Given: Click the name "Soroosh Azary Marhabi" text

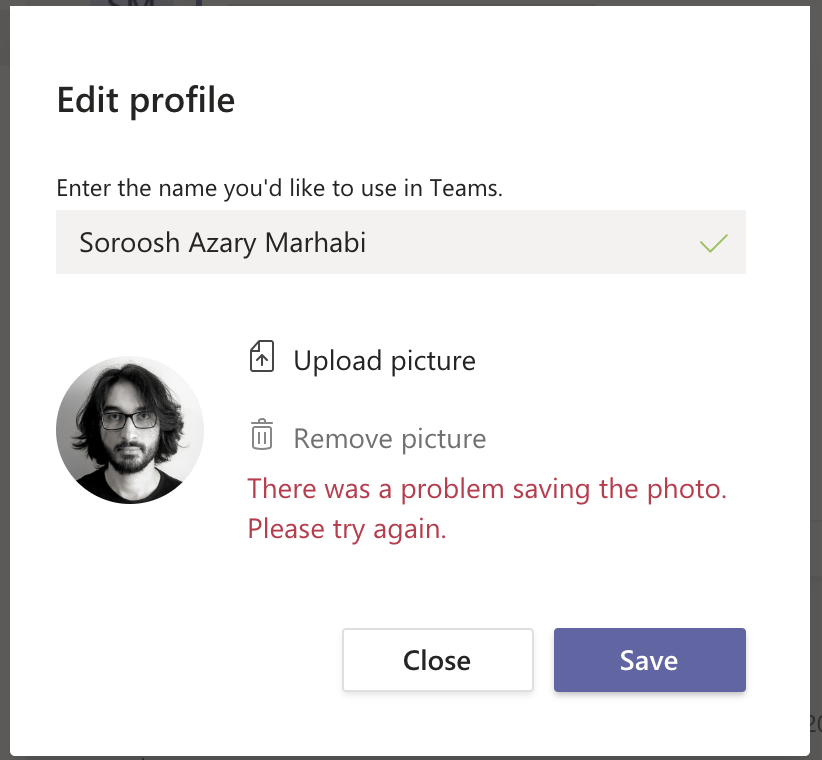Looking at the screenshot, I should pyautogui.click(x=222, y=242).
